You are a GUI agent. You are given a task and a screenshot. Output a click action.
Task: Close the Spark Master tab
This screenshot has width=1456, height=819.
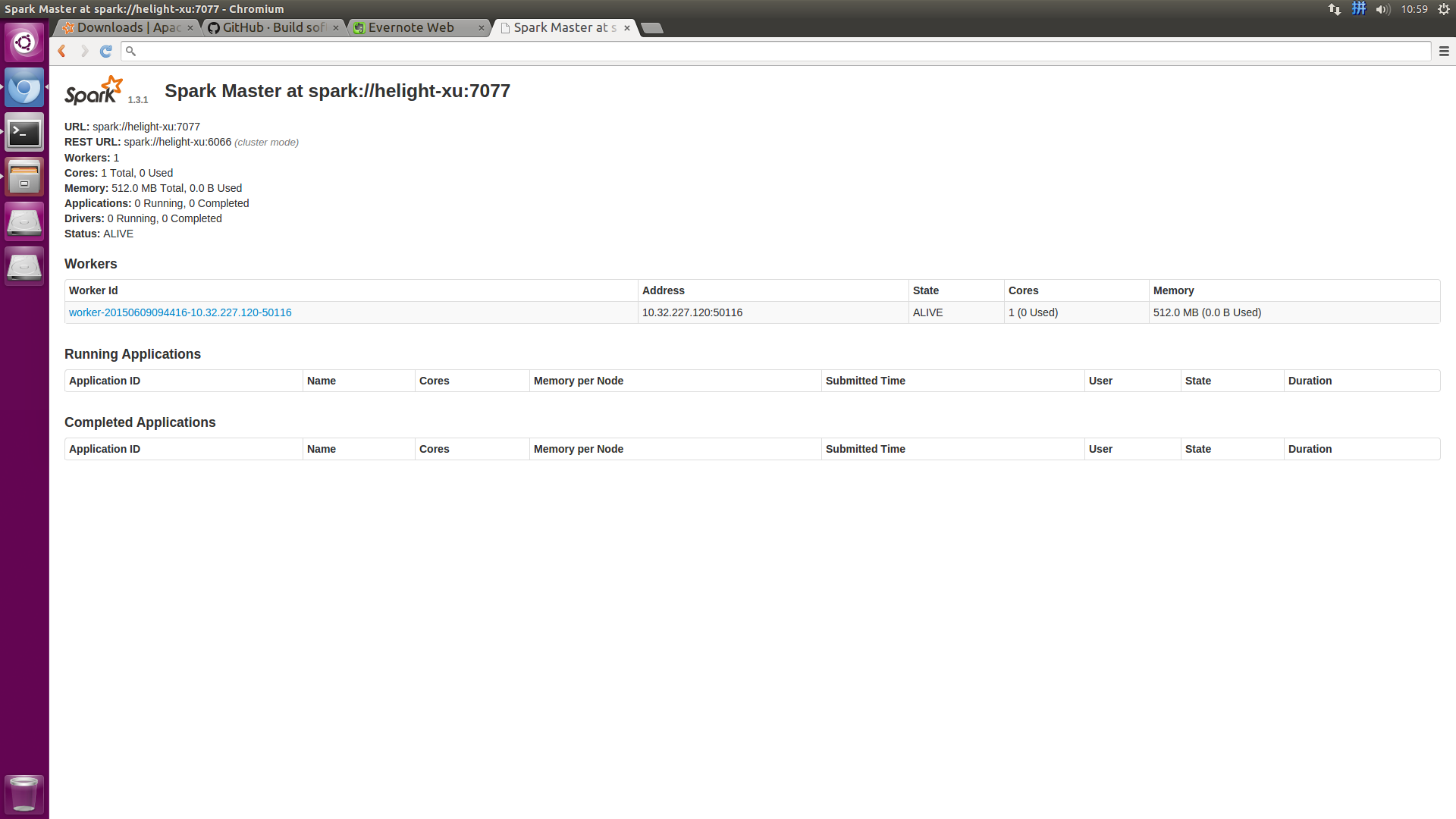[x=627, y=28]
